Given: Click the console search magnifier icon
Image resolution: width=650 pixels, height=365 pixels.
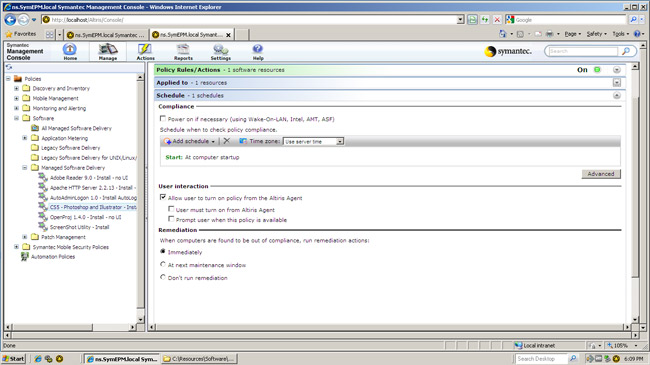Looking at the screenshot, I should coord(626,51).
